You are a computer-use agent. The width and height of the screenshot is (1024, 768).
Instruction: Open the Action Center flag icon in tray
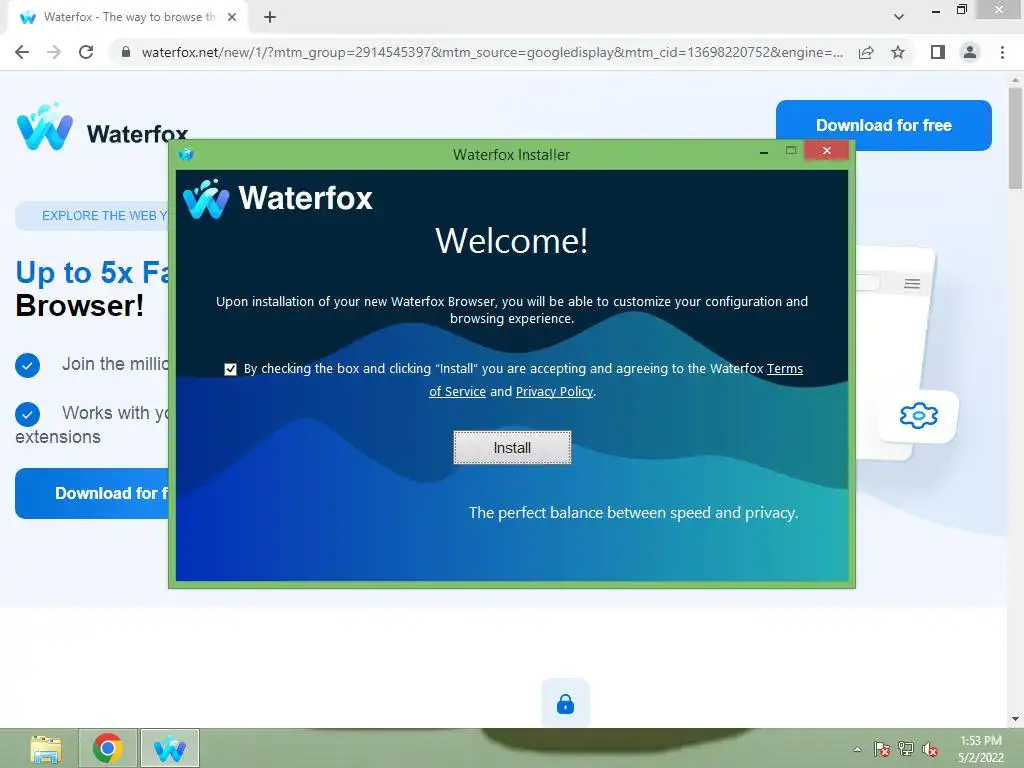pos(882,749)
